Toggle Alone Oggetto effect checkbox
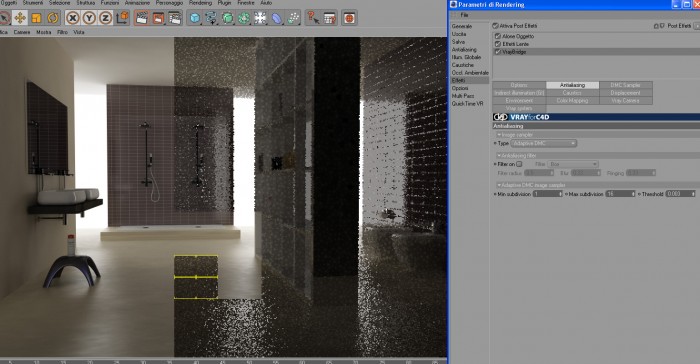 (x=498, y=36)
